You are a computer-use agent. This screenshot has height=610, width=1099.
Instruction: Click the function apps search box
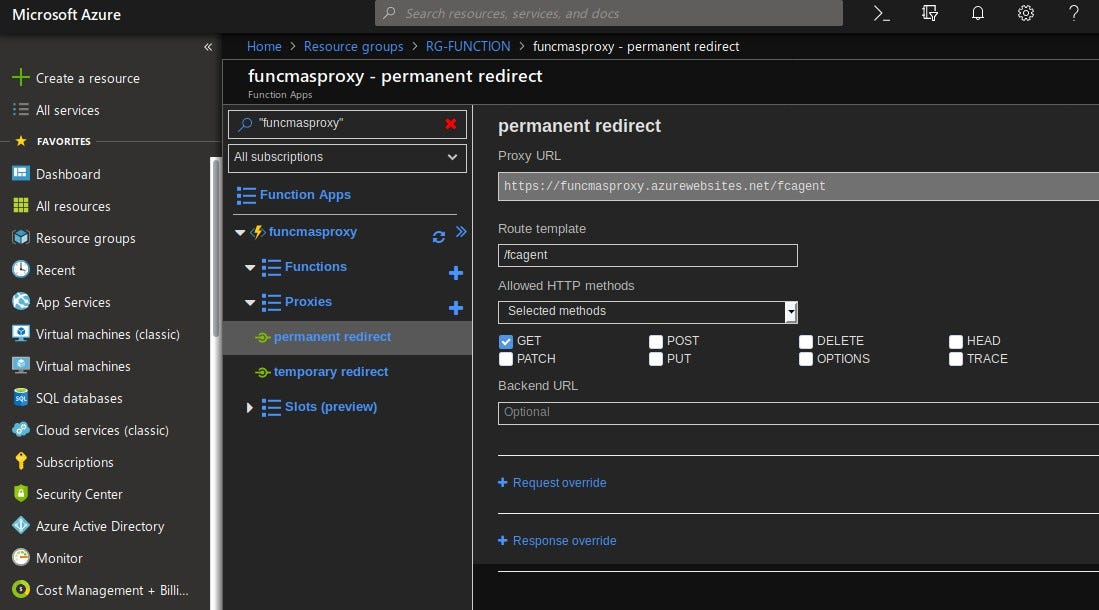click(347, 124)
